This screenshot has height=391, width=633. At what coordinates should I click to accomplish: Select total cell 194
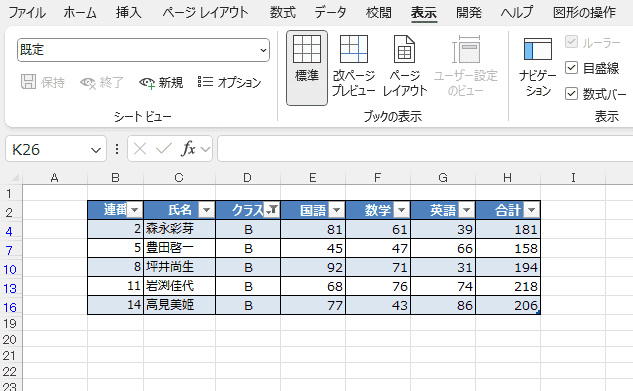(508, 267)
